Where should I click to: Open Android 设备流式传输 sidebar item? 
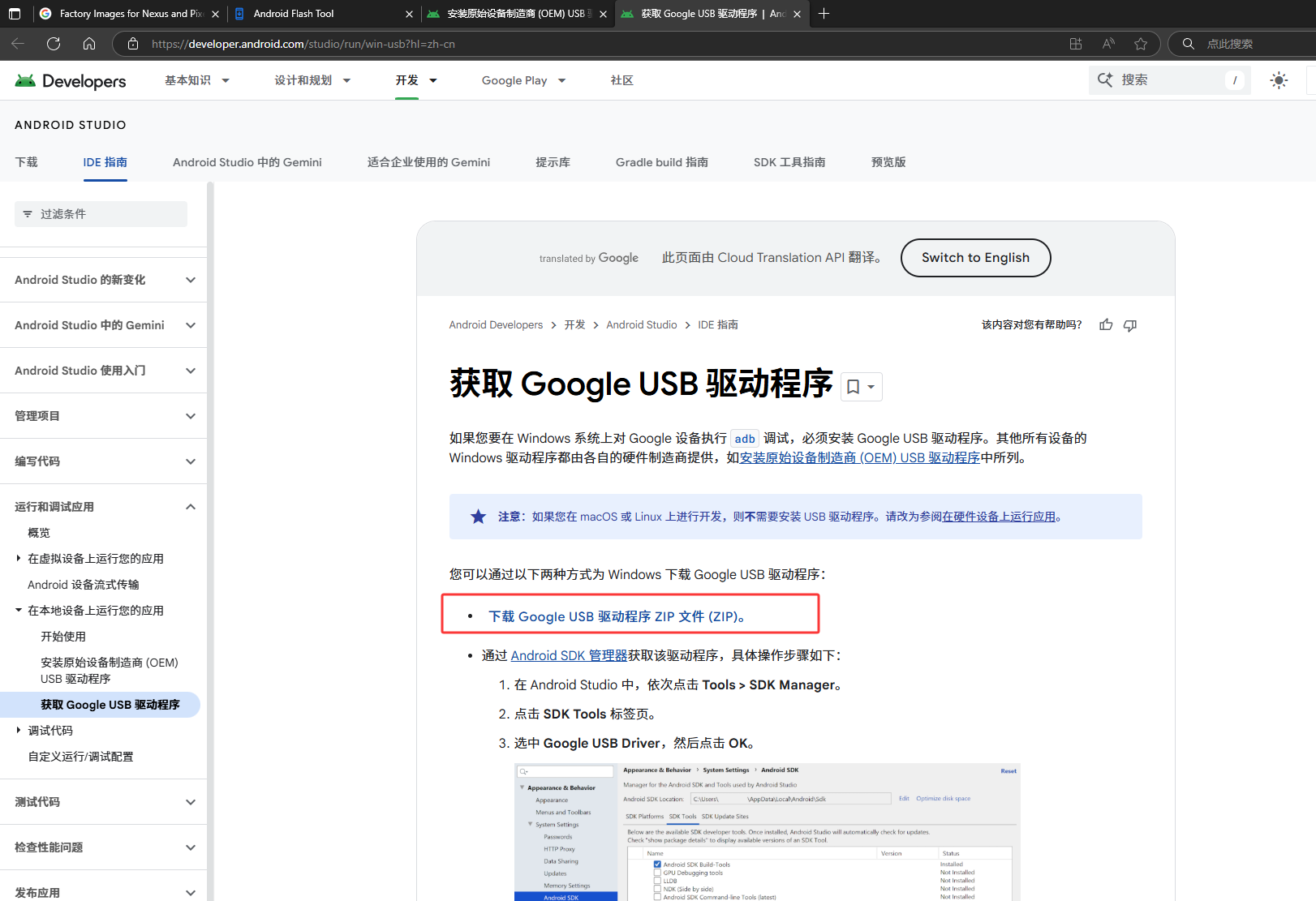(84, 585)
